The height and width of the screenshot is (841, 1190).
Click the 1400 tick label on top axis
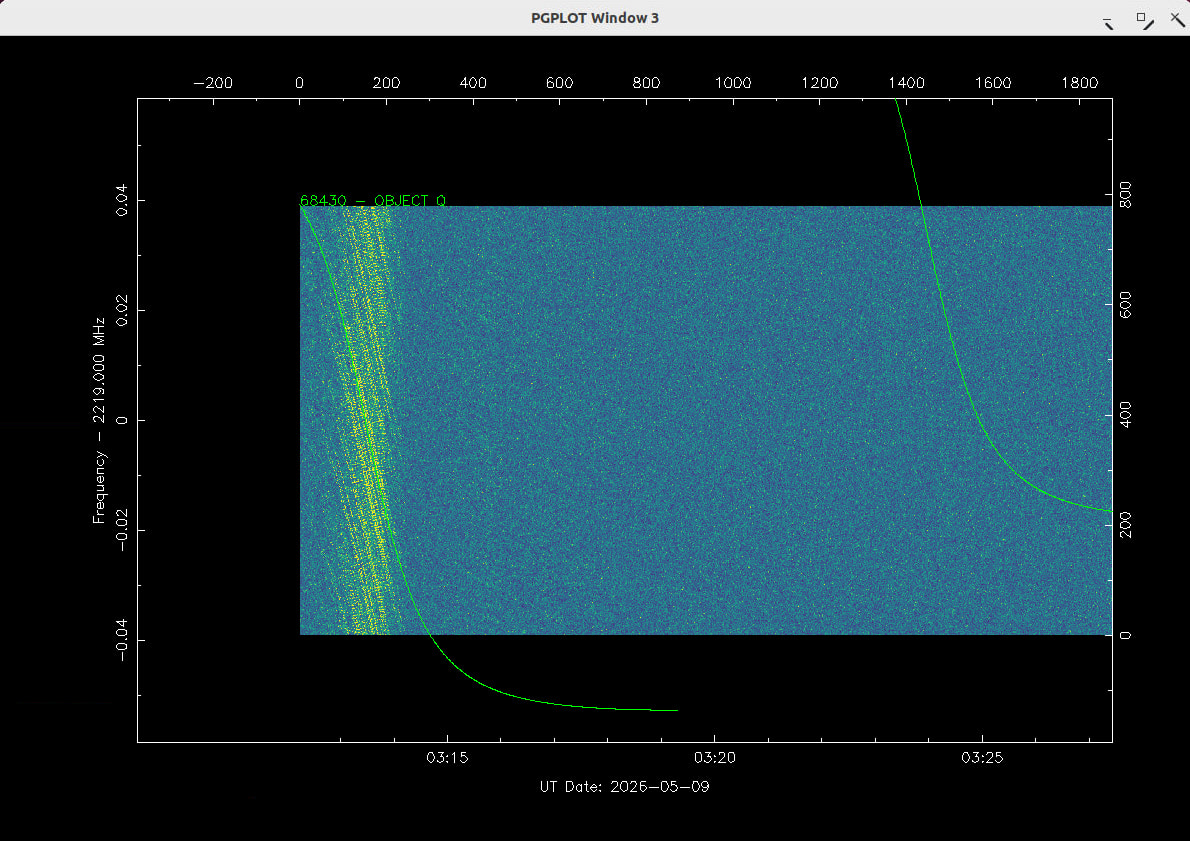(x=906, y=83)
